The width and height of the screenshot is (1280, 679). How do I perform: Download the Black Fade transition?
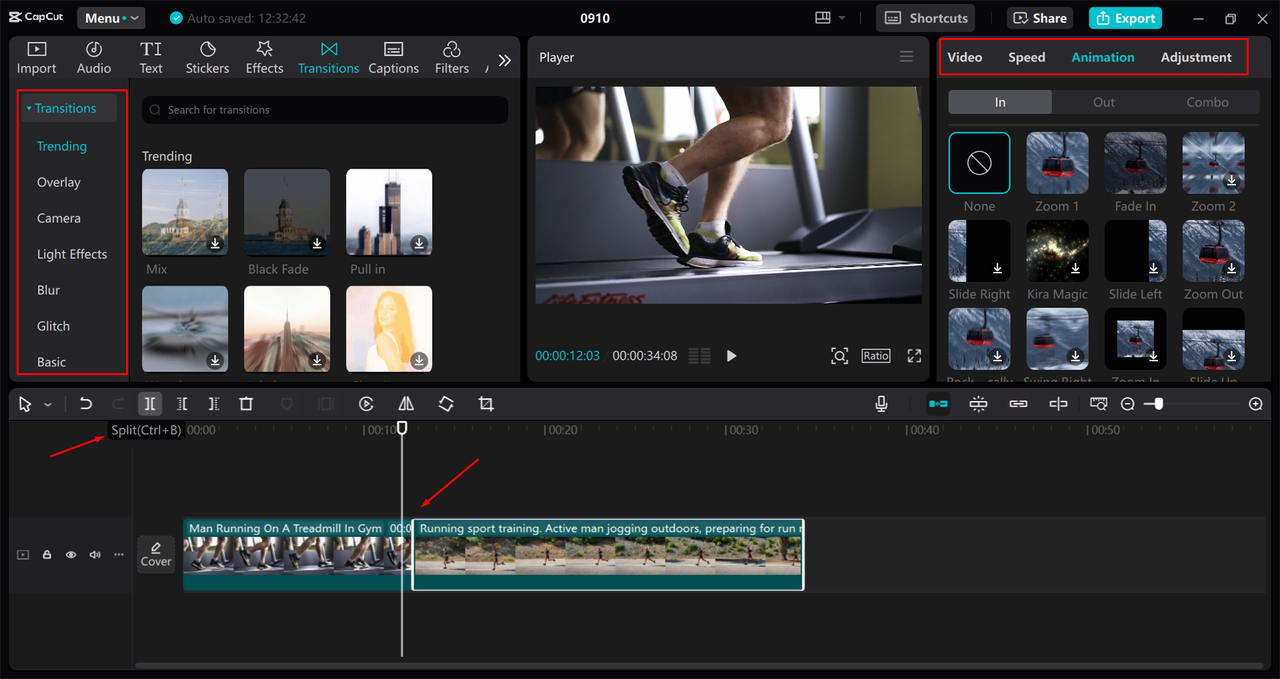pos(317,243)
